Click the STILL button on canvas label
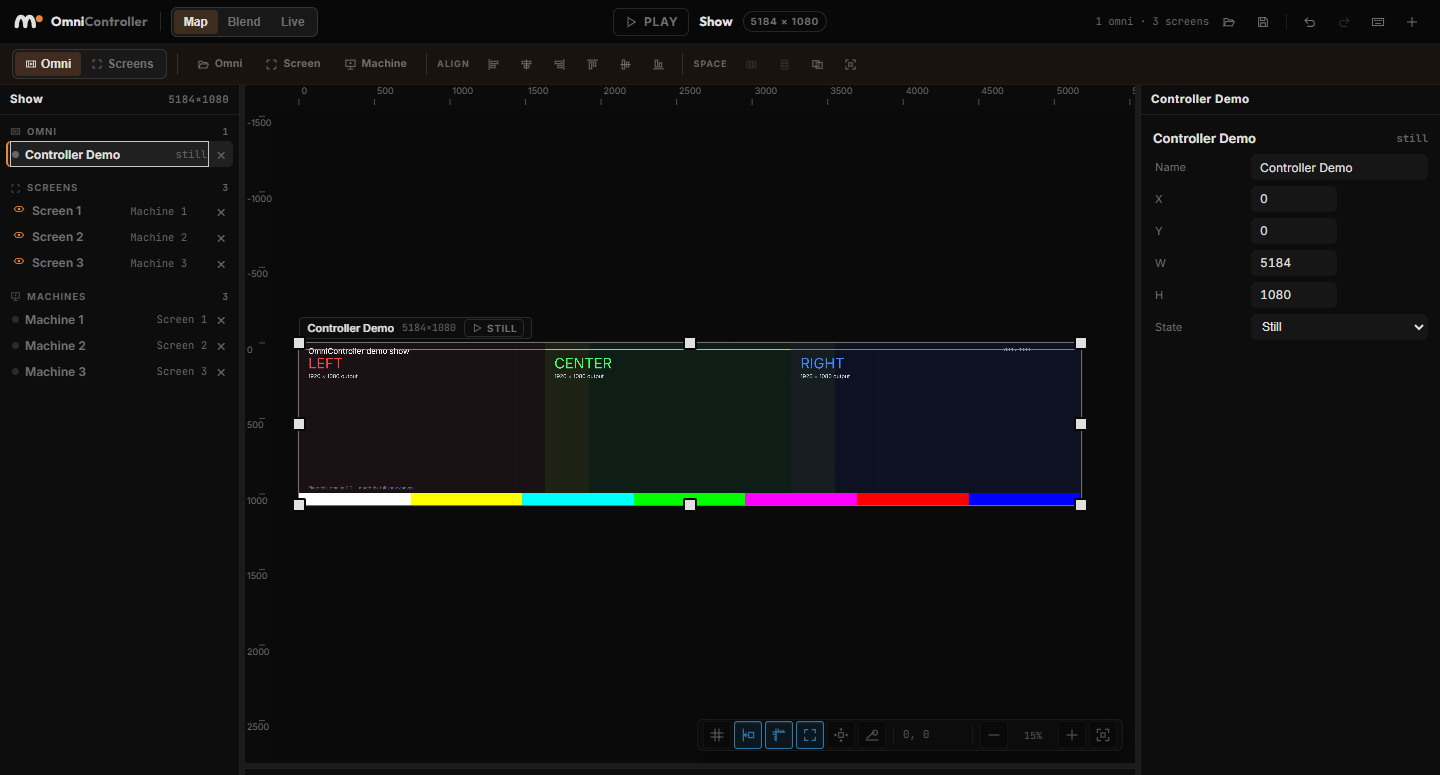The width and height of the screenshot is (1440, 775). click(494, 328)
